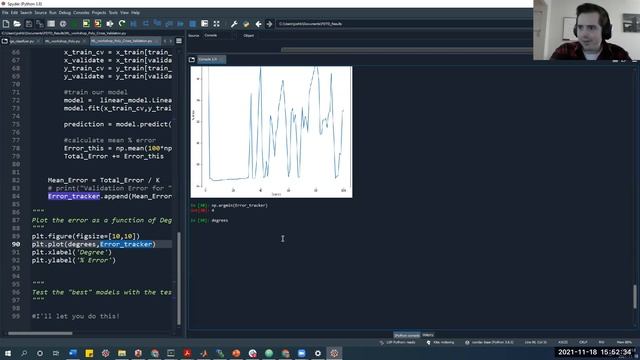Click the Spyder icon on the taskbar
This screenshot has height=360, width=640.
334,353
